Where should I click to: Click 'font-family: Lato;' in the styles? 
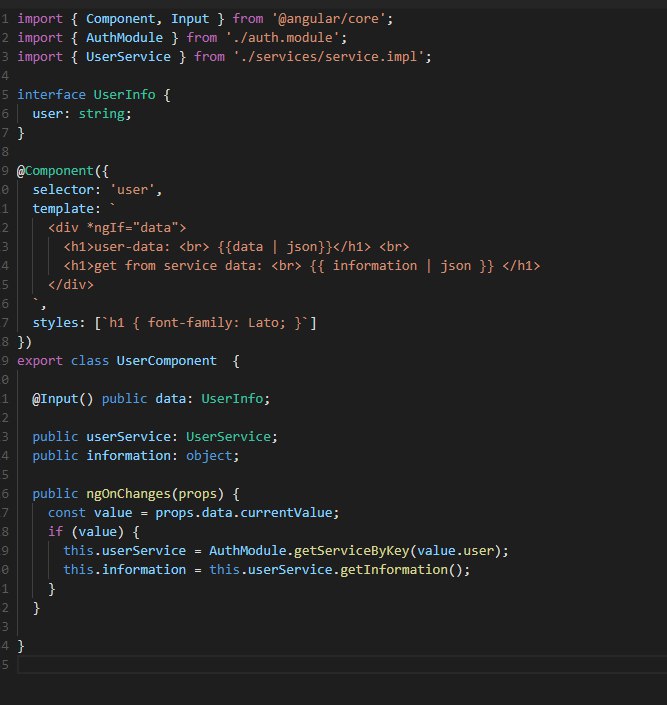(216, 323)
